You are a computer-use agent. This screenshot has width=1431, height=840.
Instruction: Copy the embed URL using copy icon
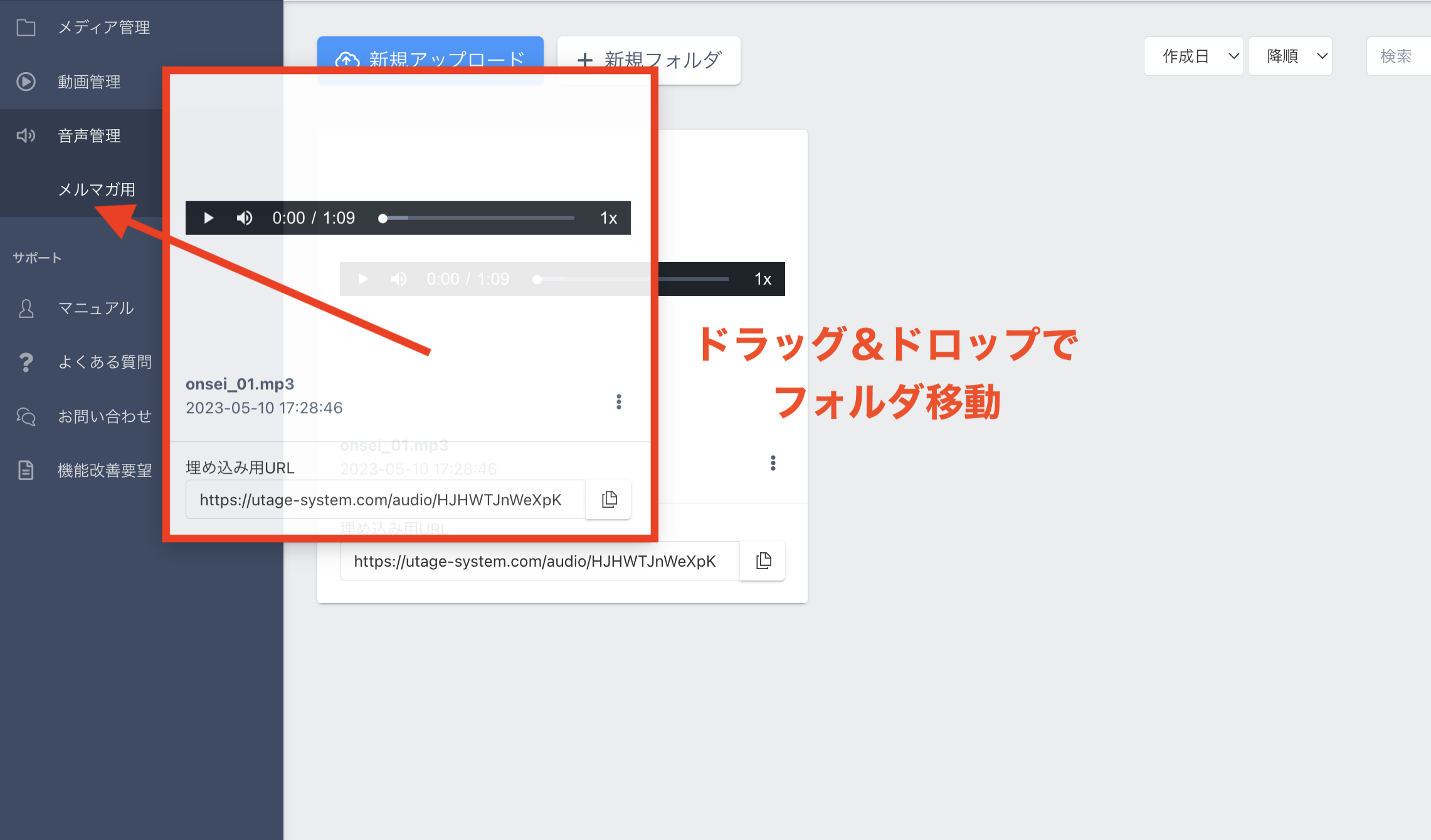[609, 500]
